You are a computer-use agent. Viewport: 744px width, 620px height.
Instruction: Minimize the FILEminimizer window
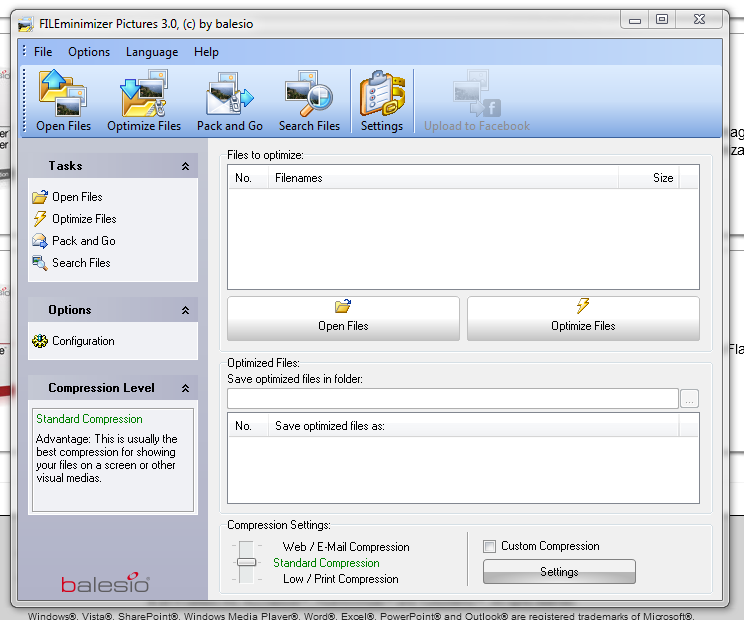click(x=635, y=20)
